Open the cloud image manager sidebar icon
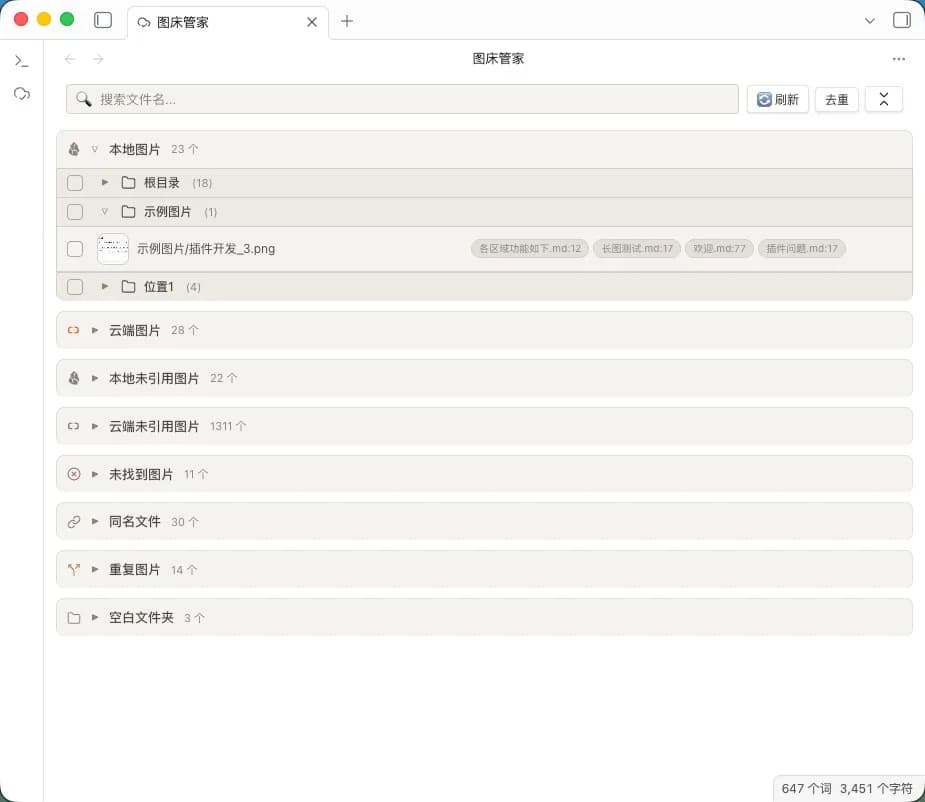The width and height of the screenshot is (925, 802). (22, 94)
